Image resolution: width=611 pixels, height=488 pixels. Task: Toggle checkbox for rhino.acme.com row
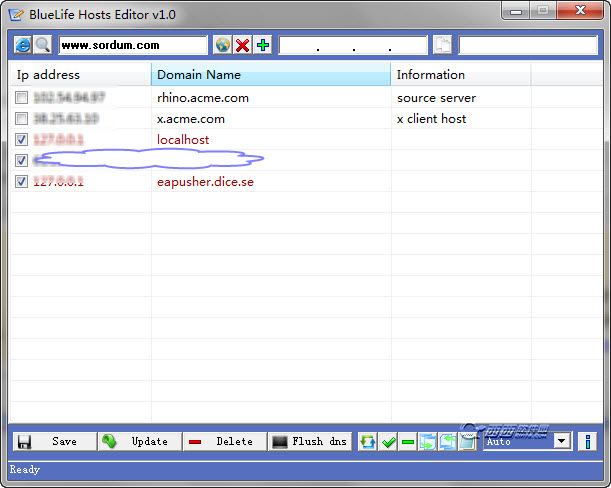click(21, 97)
